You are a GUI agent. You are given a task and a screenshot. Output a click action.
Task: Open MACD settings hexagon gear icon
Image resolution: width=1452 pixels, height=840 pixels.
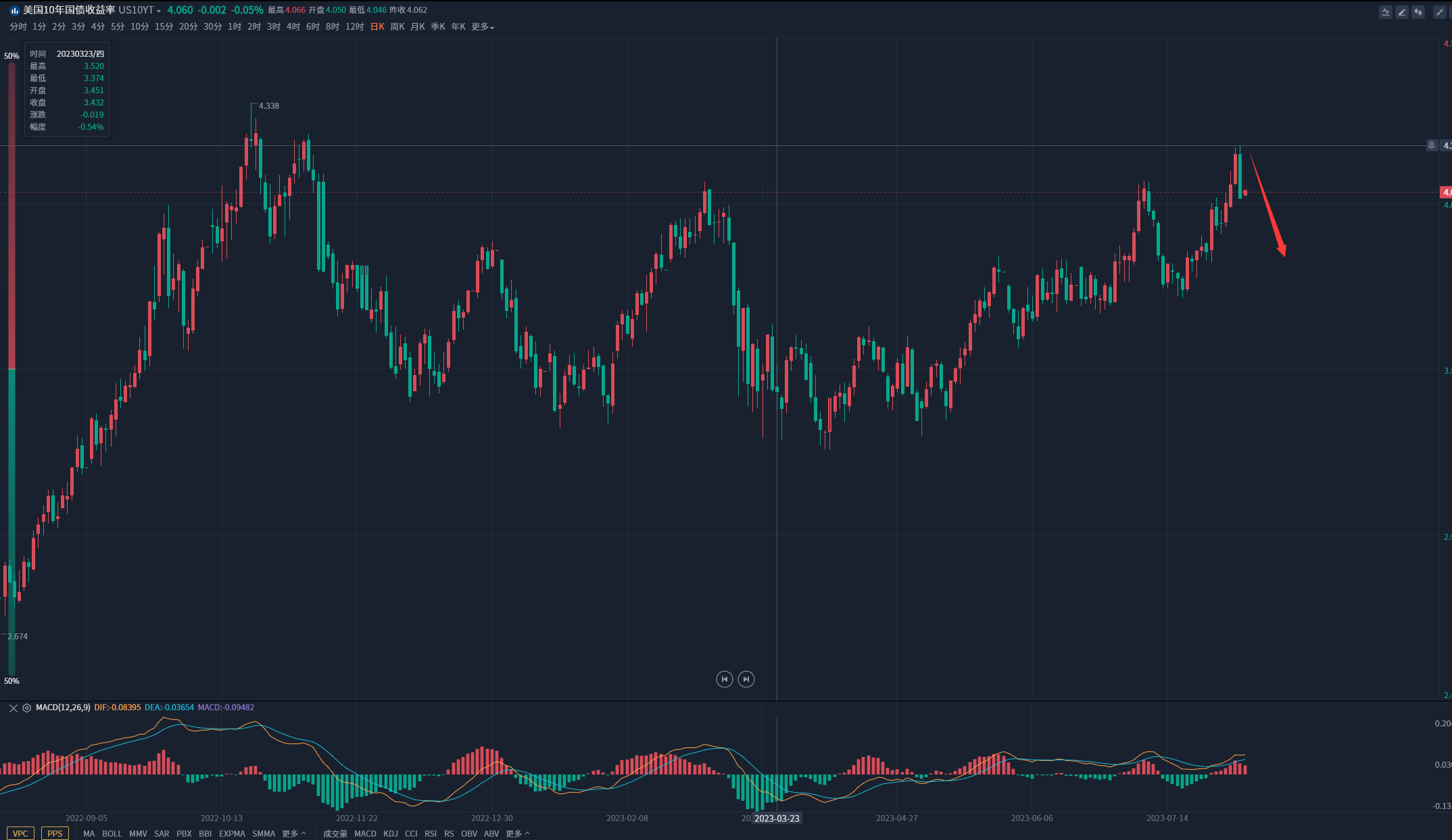[27, 708]
